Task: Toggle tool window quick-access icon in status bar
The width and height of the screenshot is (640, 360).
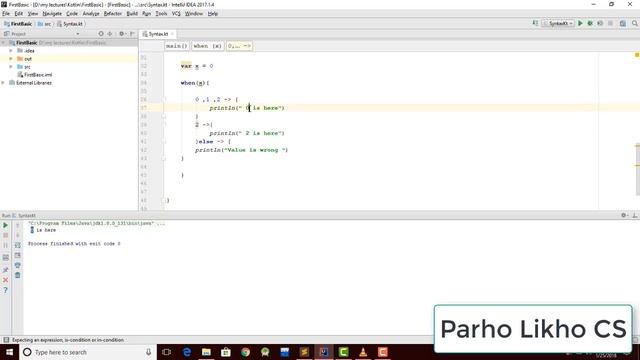Action: (x=6, y=340)
